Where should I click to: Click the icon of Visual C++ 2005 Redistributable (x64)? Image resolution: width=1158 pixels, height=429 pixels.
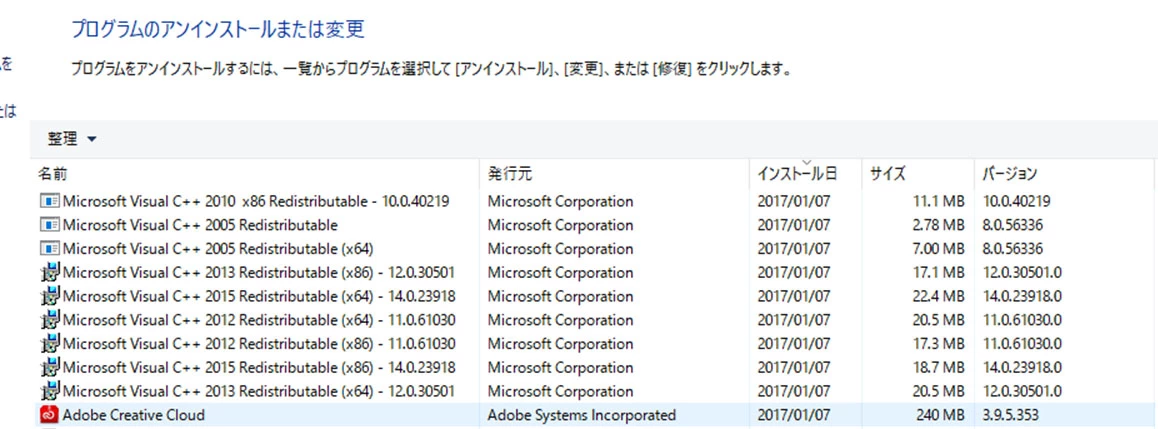49,248
